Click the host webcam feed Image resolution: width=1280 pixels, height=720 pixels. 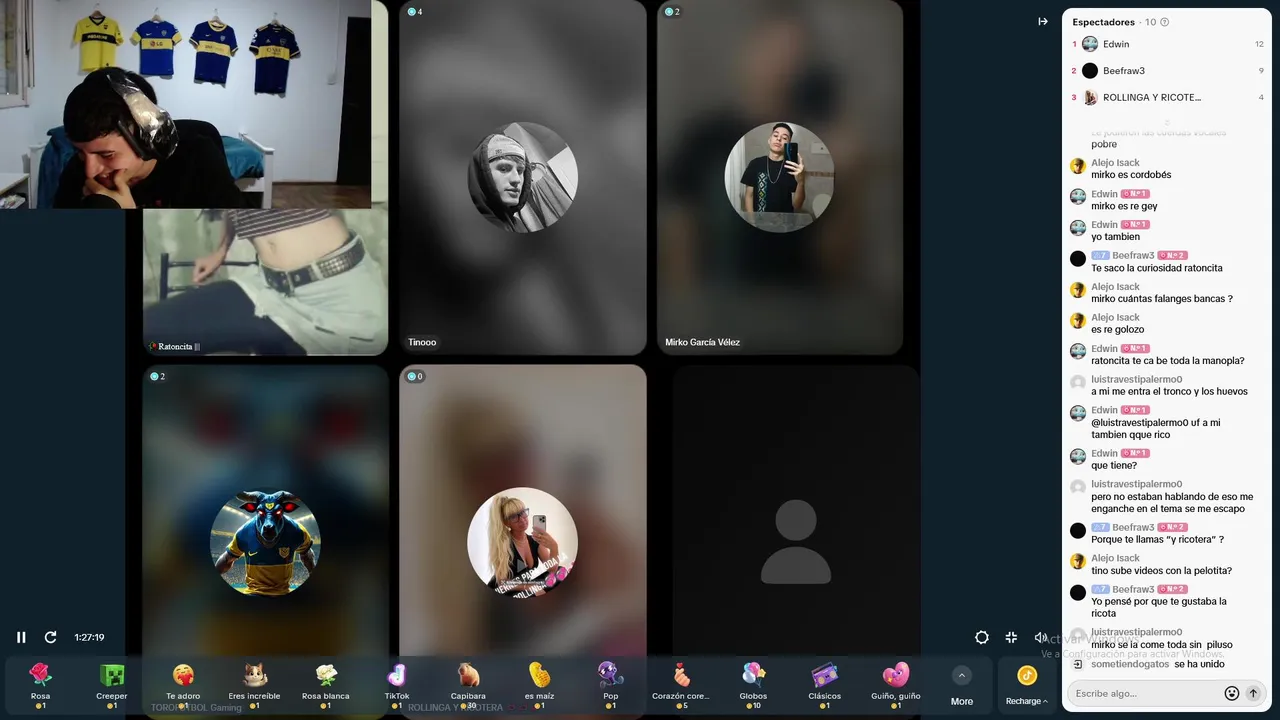(x=186, y=104)
